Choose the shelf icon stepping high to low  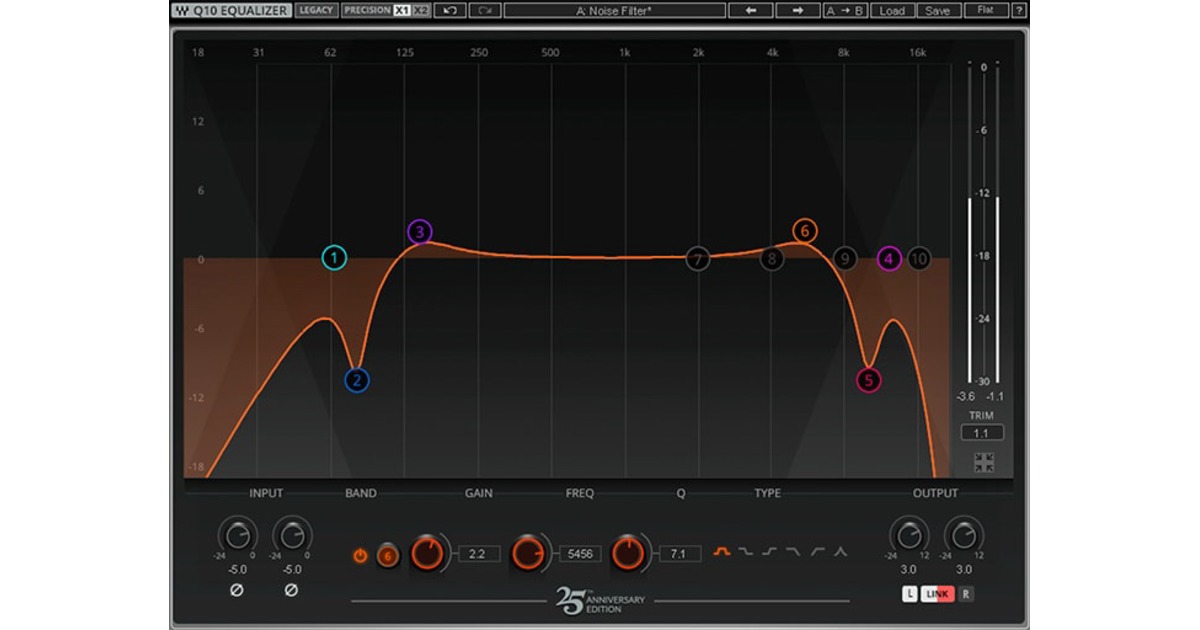(746, 551)
